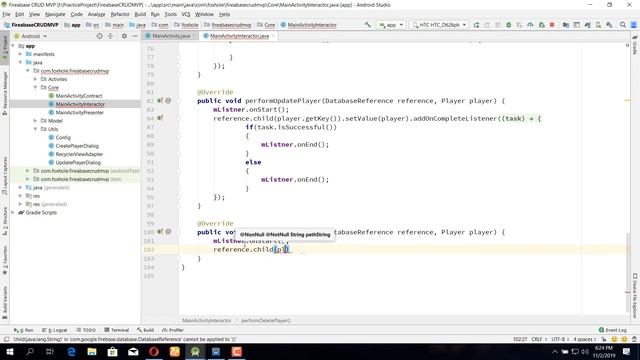Click the red Stop button in toolbar
Viewport: 640px width, 360px height.
(552, 25)
